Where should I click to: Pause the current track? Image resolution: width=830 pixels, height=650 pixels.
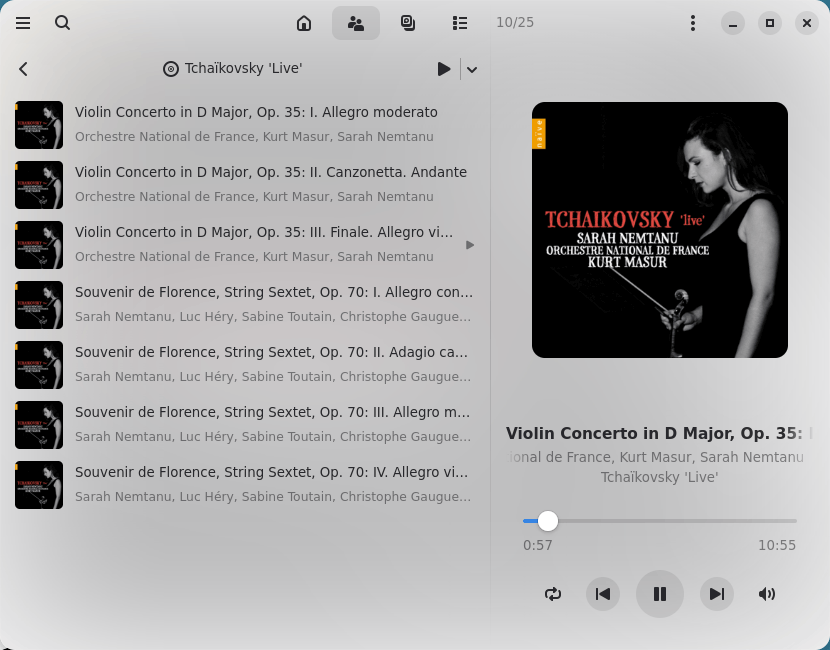[660, 594]
